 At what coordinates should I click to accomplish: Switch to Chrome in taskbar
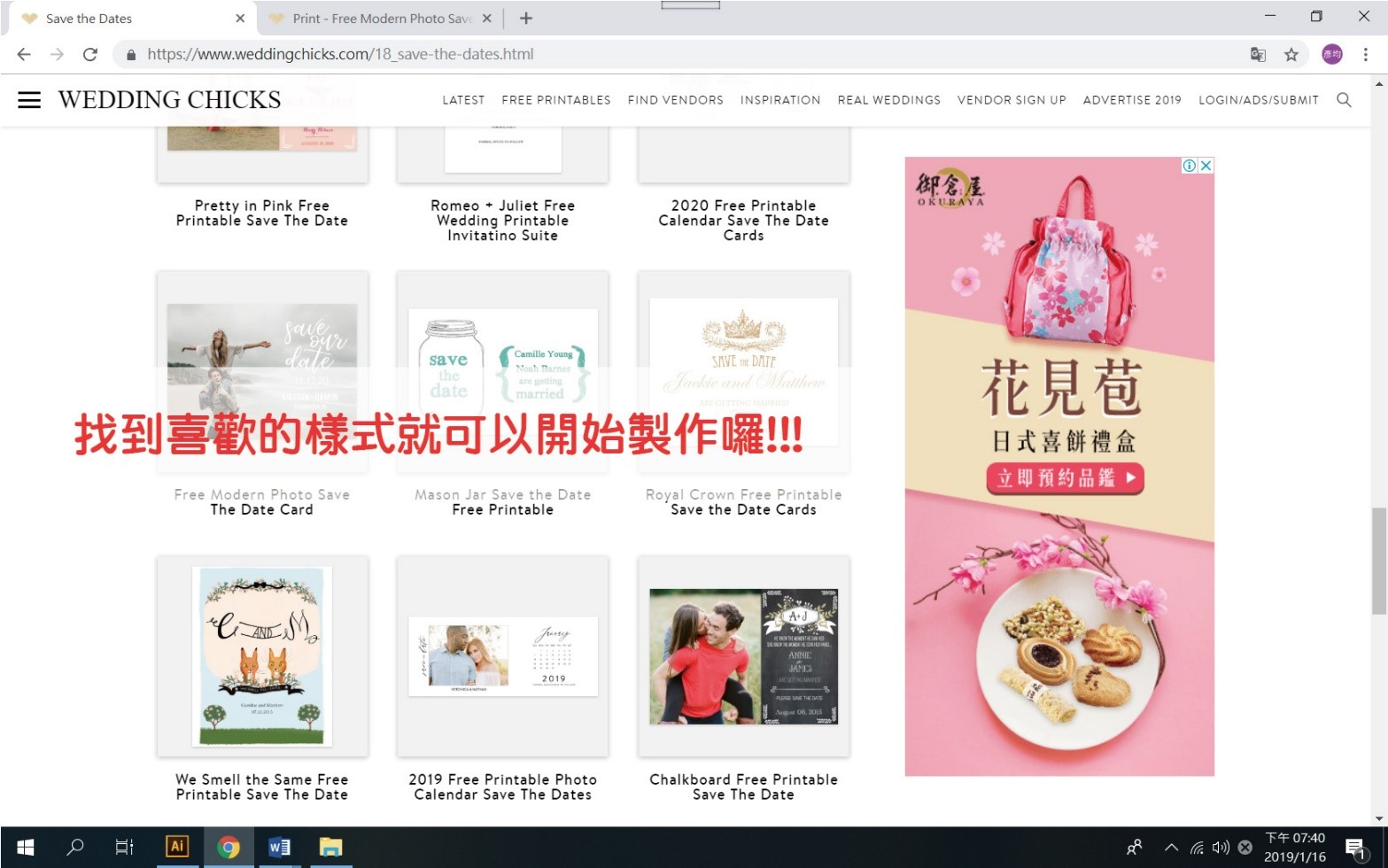click(x=229, y=848)
